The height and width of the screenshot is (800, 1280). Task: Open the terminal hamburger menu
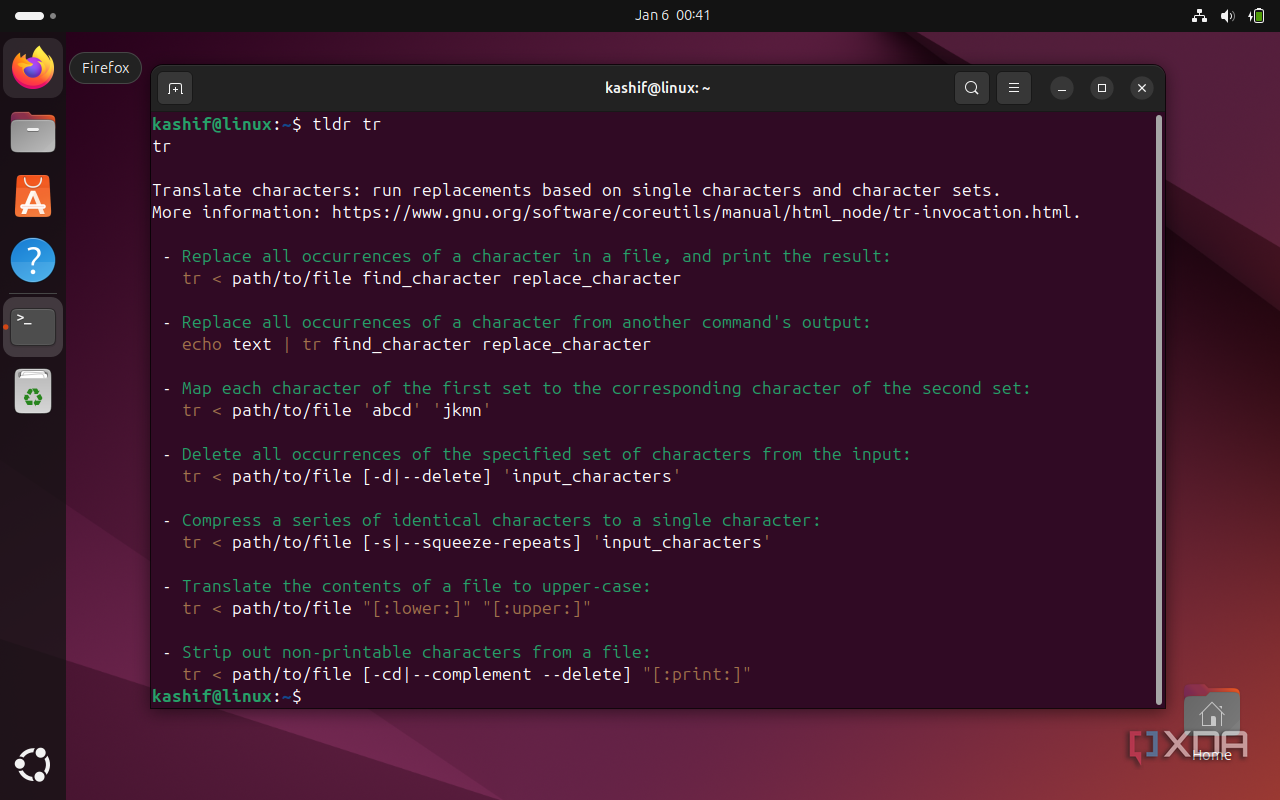(1013, 88)
